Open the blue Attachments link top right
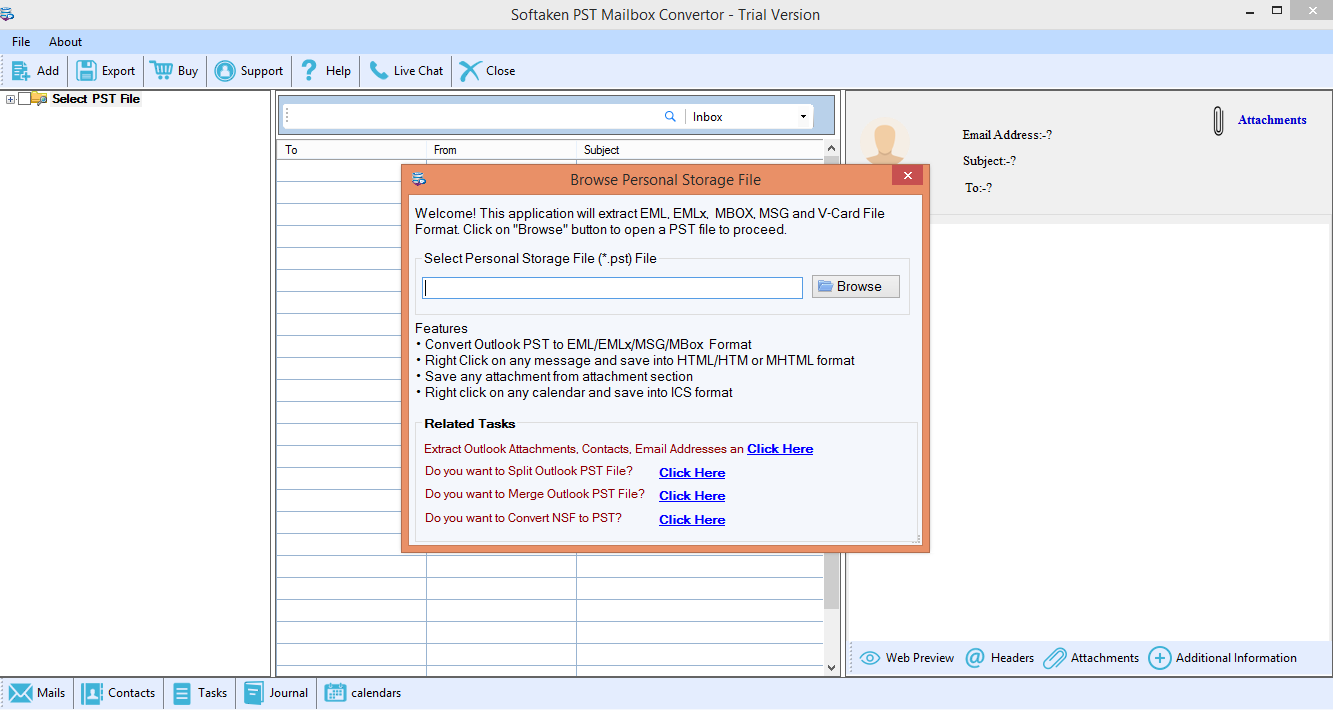The height and width of the screenshot is (711, 1333). (1272, 120)
